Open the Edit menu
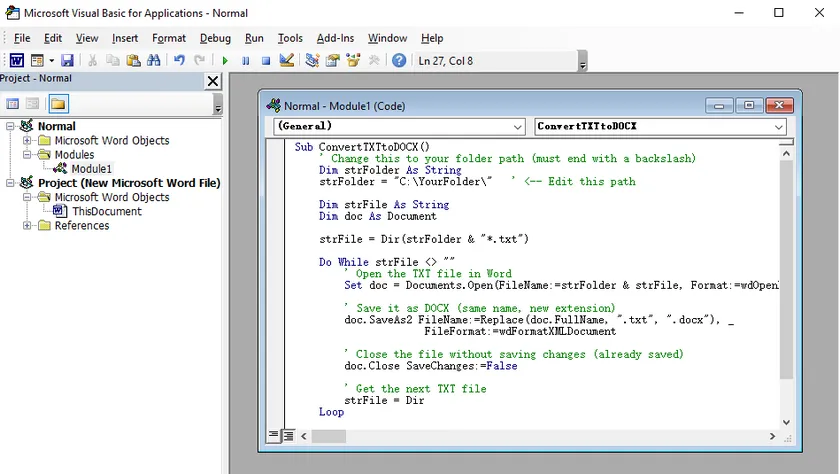Screen dimensions: 840x474 [52, 38]
